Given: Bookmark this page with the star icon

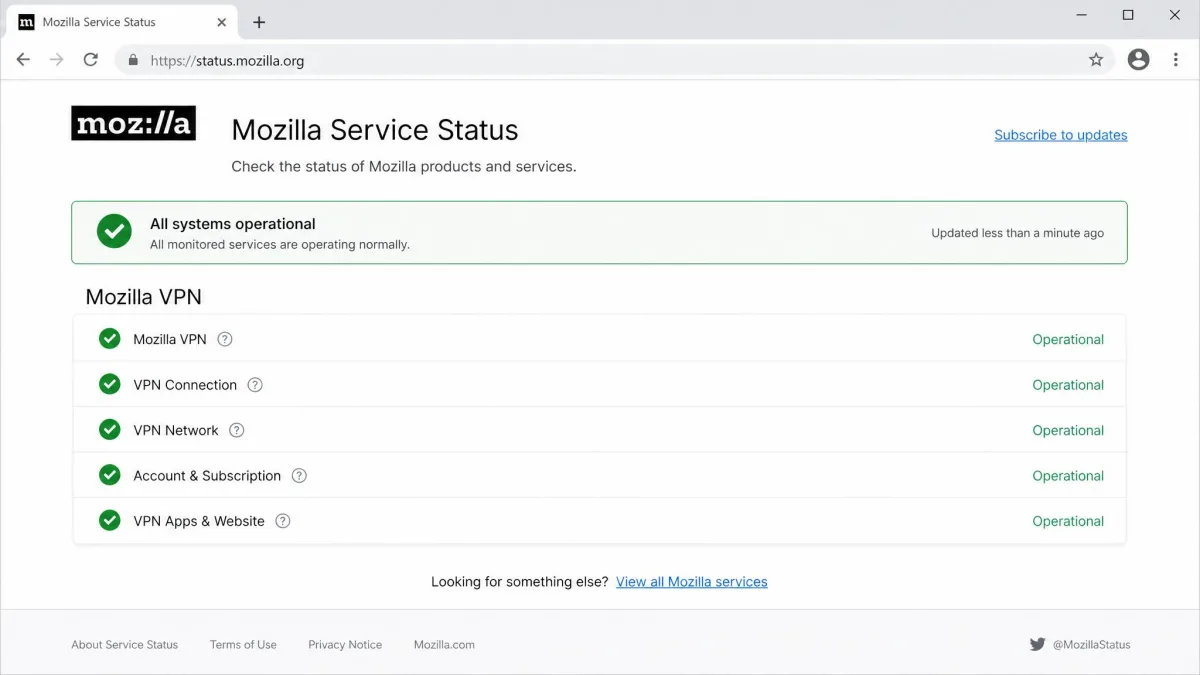Looking at the screenshot, I should pyautogui.click(x=1096, y=60).
